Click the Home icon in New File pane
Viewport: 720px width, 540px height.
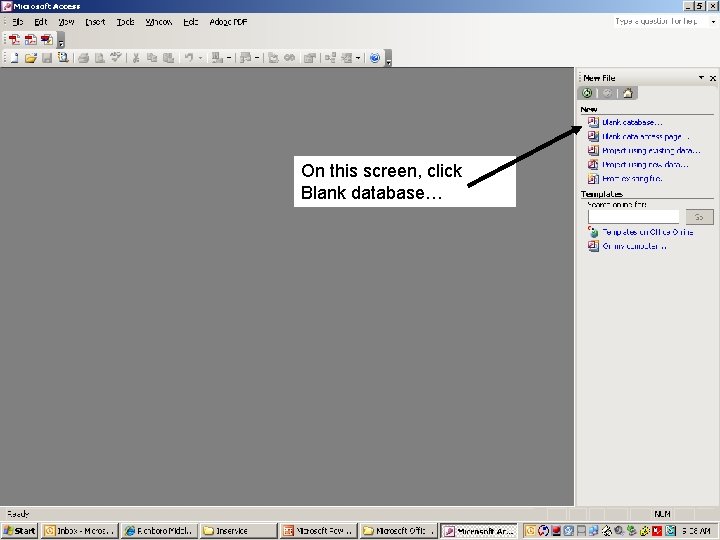tap(628, 93)
